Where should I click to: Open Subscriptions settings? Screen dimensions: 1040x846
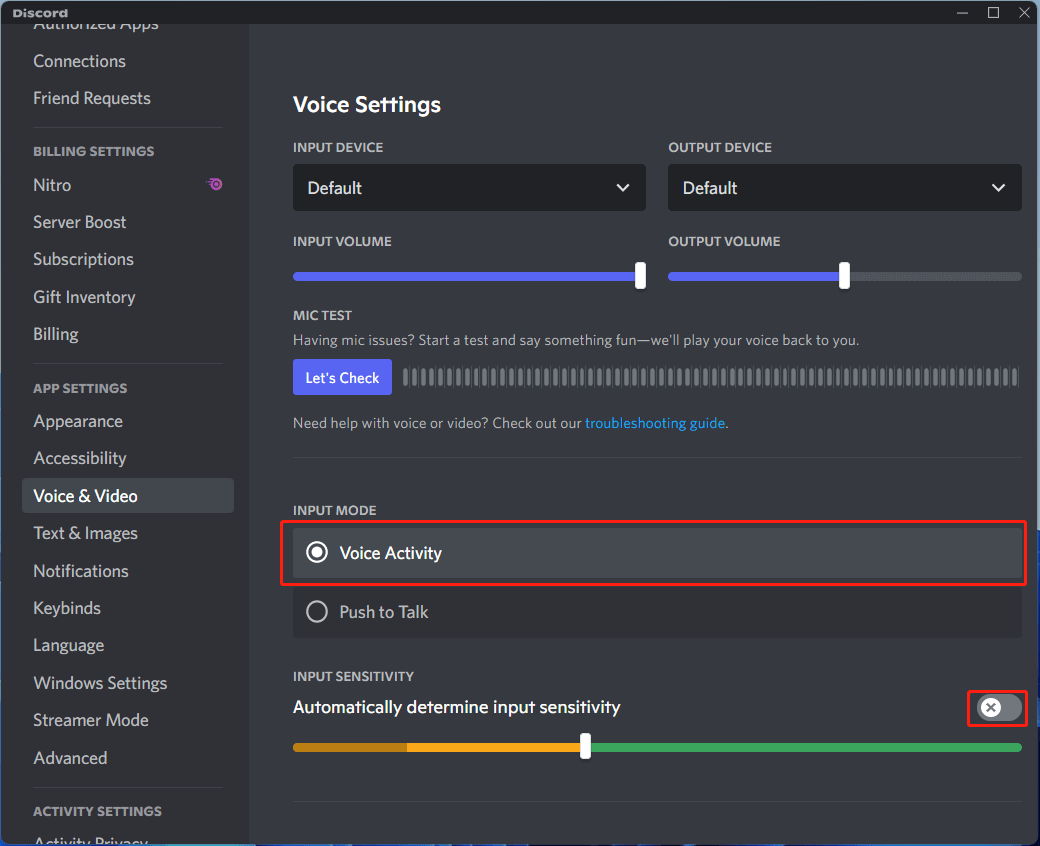point(84,259)
